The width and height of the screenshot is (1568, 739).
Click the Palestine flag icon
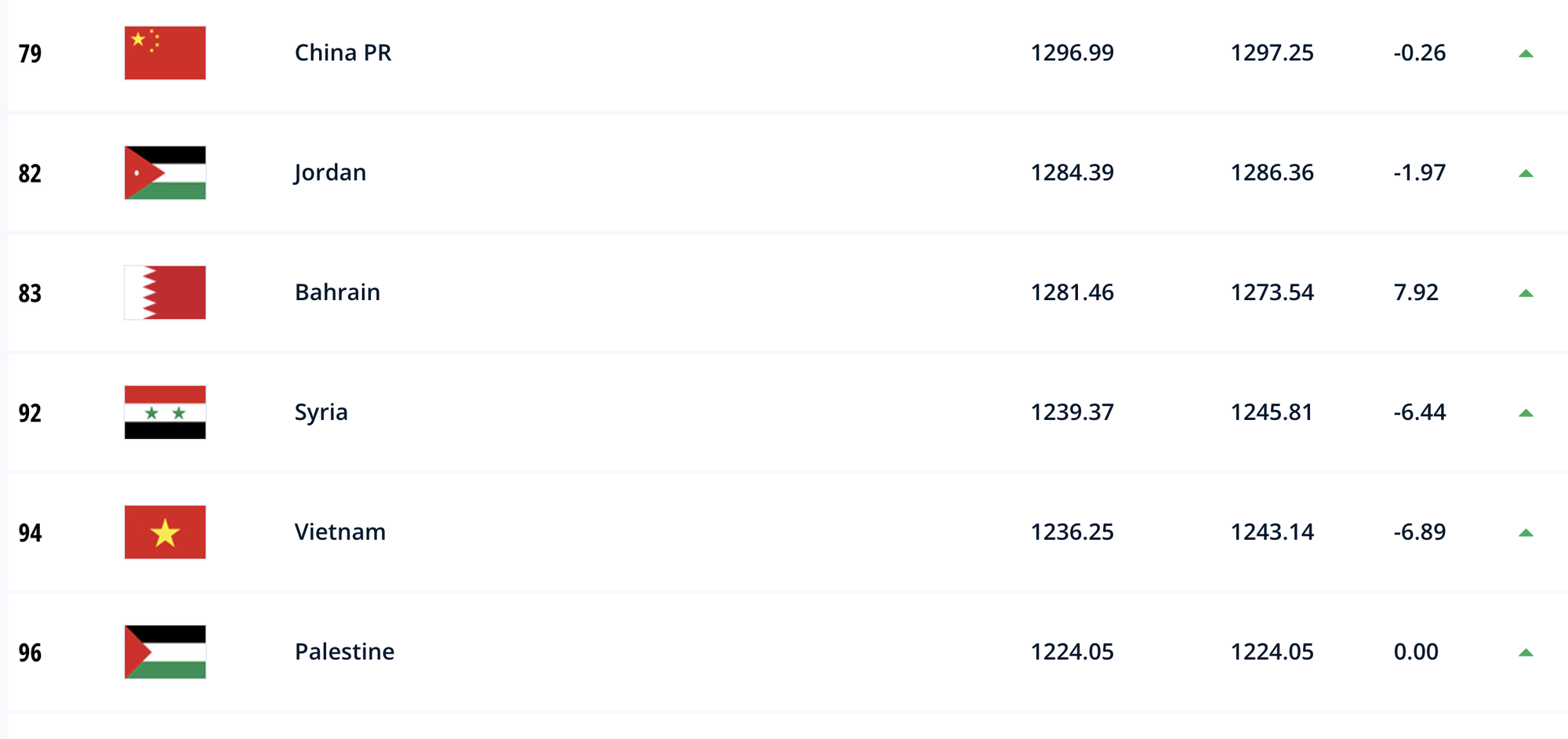click(x=165, y=651)
